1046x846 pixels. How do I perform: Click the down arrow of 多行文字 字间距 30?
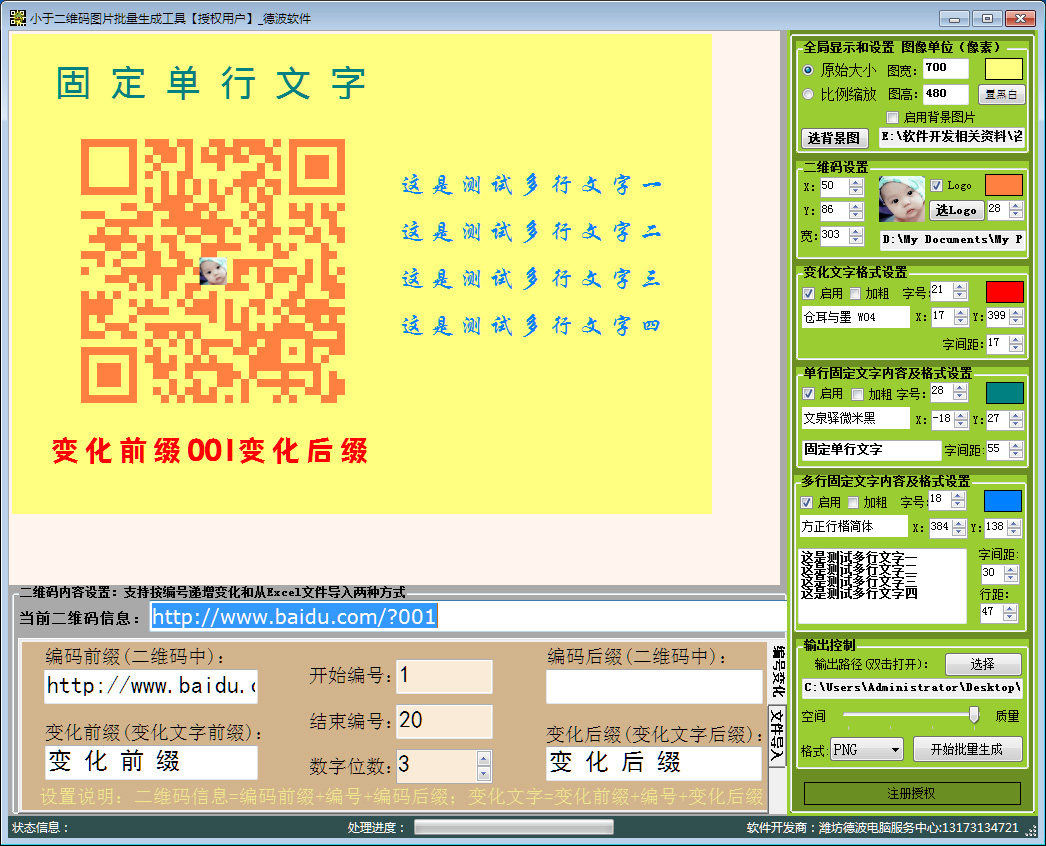coord(1011,578)
